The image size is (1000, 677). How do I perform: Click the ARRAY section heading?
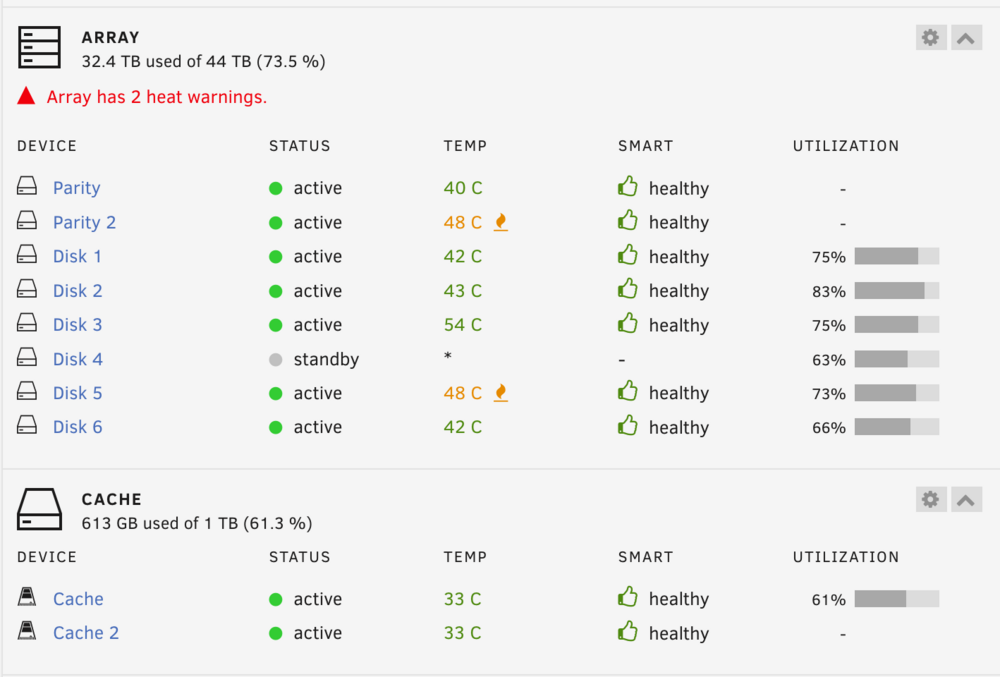[x=110, y=38]
